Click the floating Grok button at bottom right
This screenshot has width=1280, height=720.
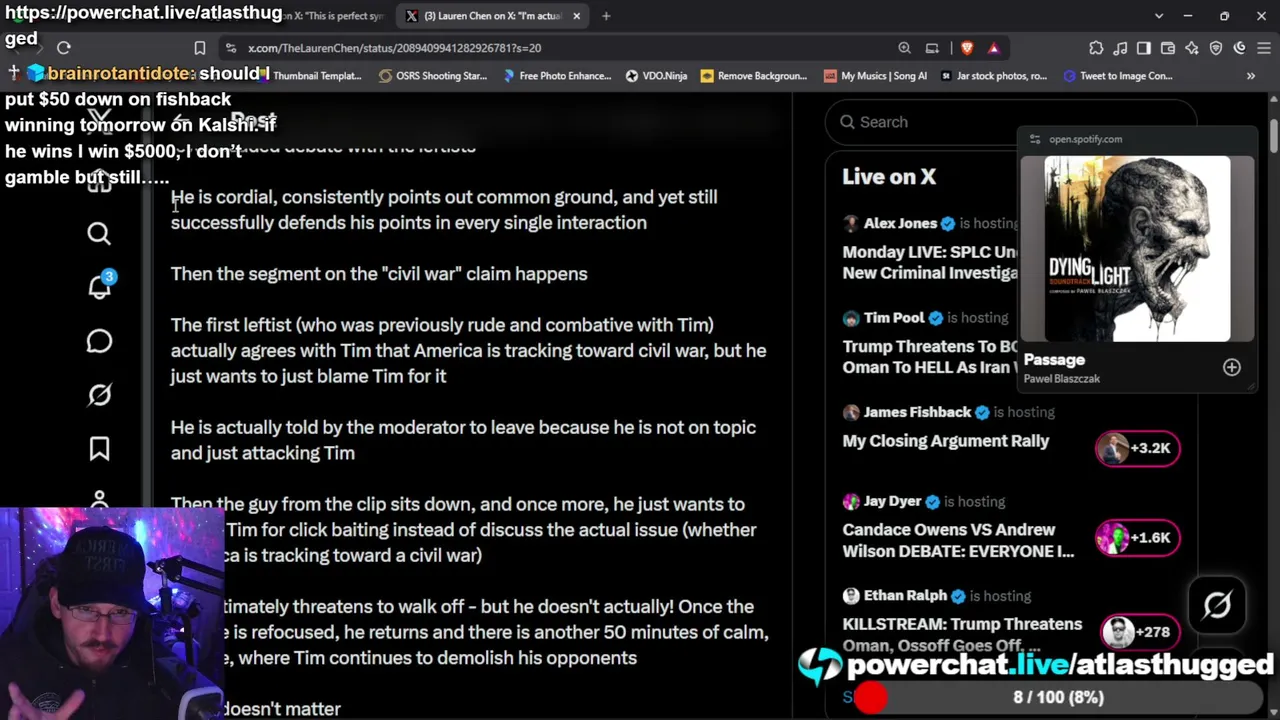(1217, 604)
